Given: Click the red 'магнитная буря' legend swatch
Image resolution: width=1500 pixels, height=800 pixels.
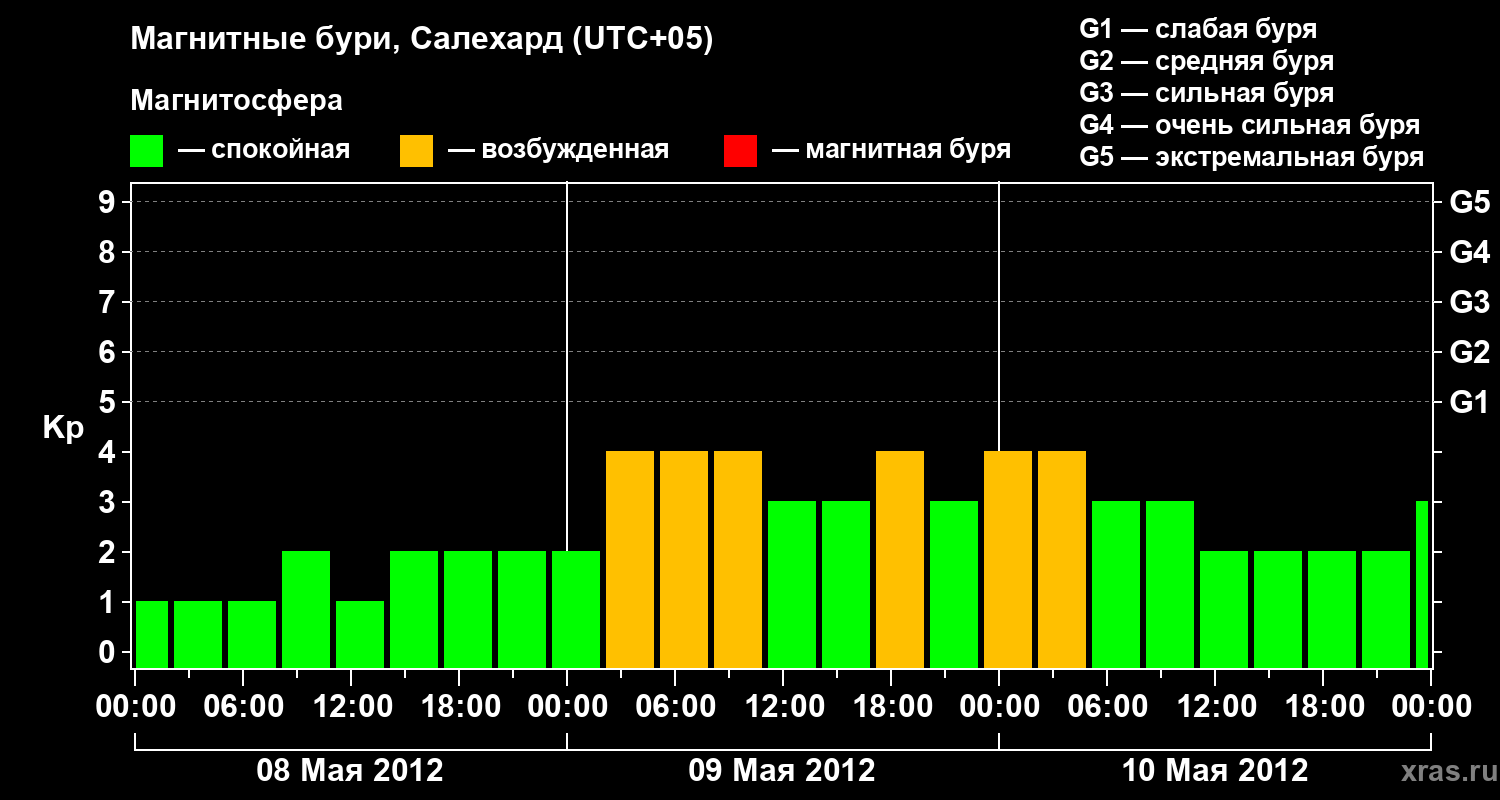Looking at the screenshot, I should click(x=740, y=151).
